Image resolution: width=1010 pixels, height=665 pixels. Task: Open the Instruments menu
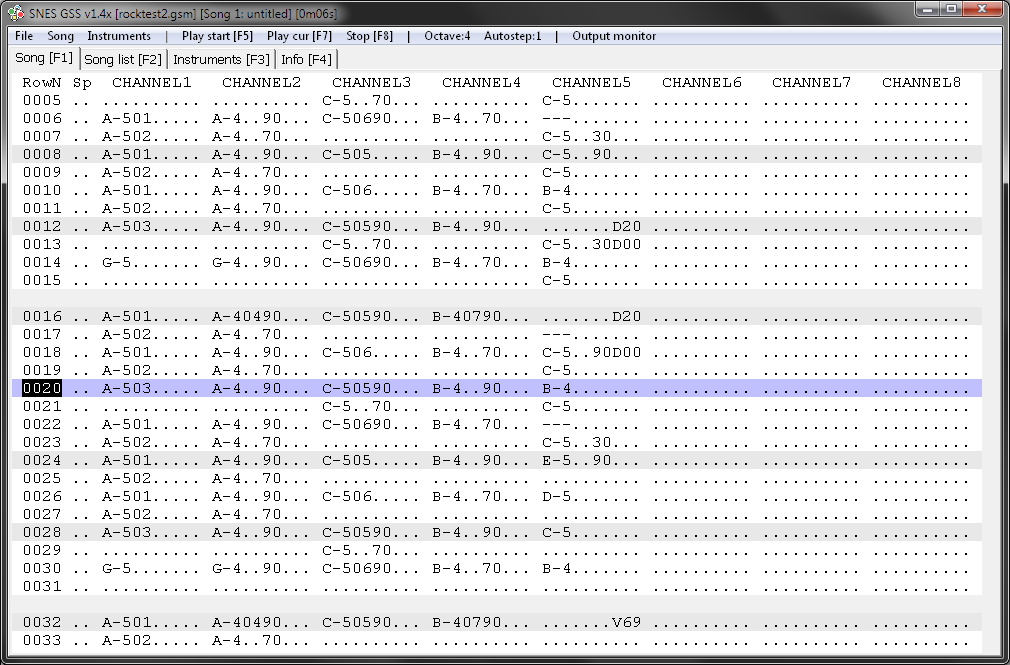click(x=119, y=36)
